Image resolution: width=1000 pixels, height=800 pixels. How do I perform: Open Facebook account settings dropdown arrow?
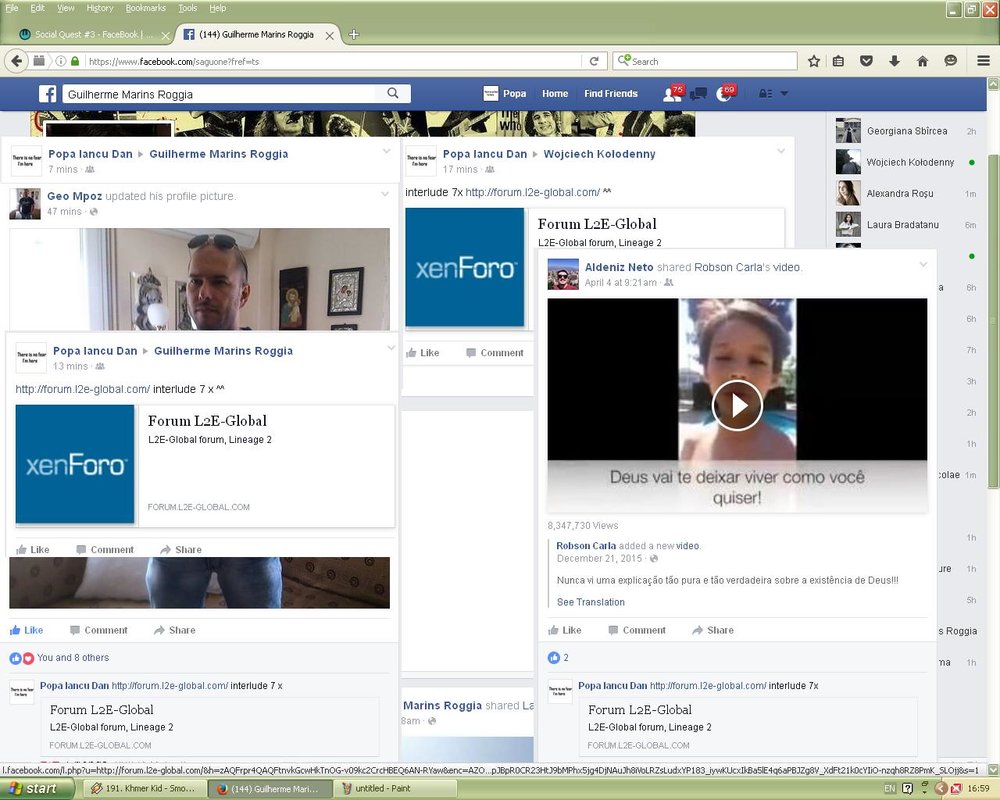[x=784, y=94]
